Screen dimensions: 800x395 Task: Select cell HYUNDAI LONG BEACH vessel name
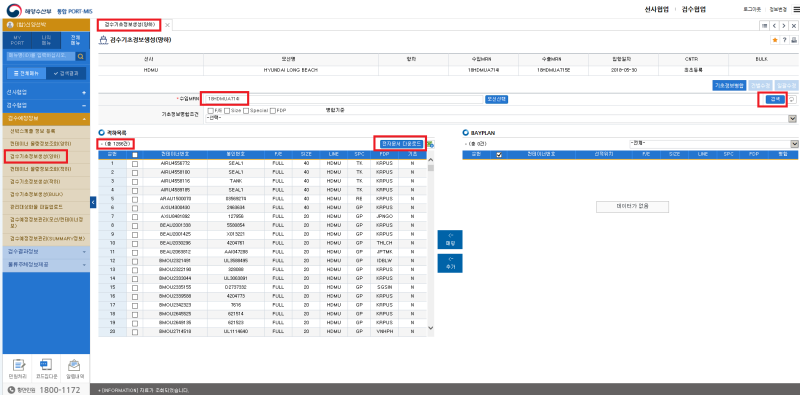pyautogui.click(x=290, y=70)
